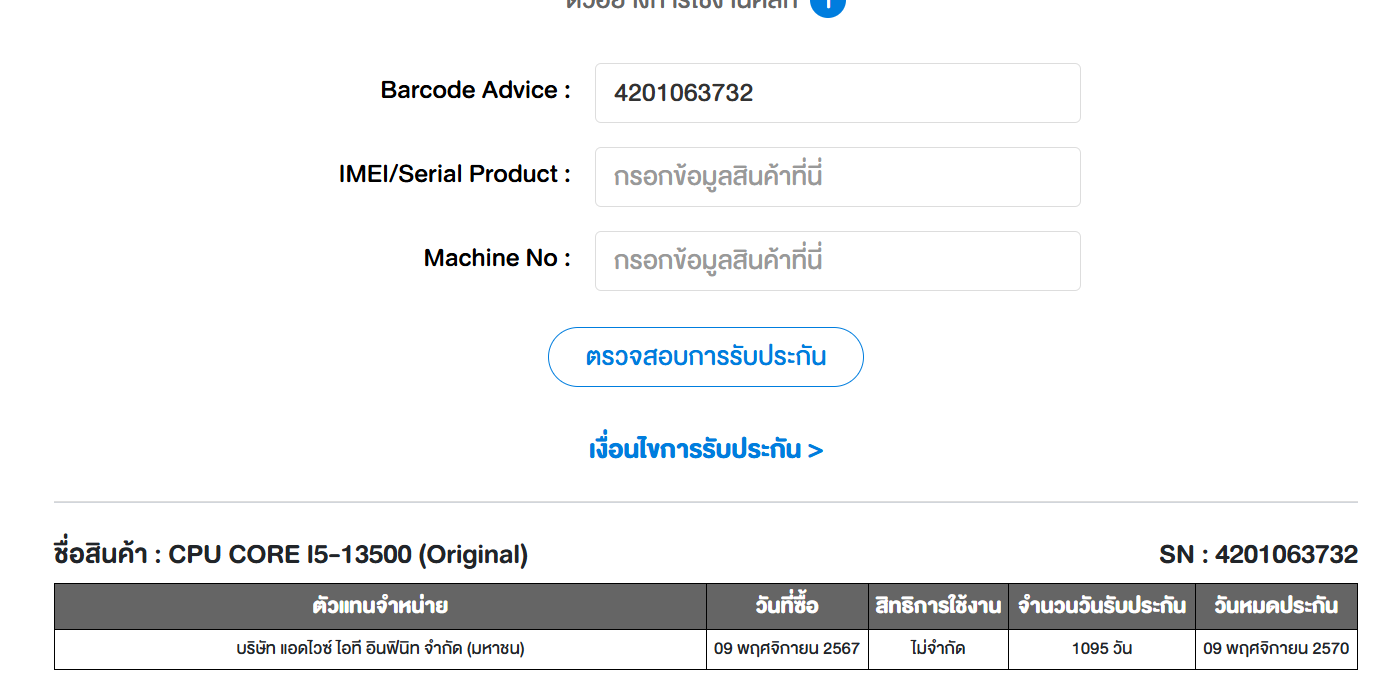Viewport: 1400px width, 675px height.
Task: Click the purchase date 09 พฤศจิกายน 2567 cell
Action: (787, 649)
